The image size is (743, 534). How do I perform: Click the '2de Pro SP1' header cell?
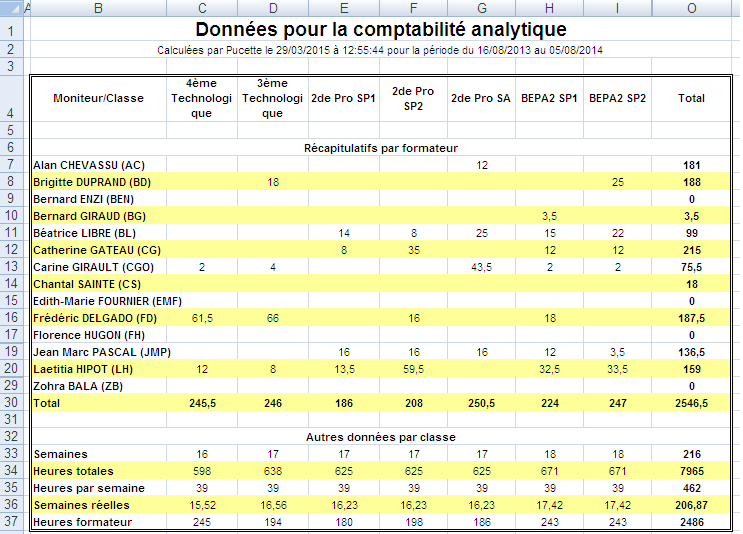[x=344, y=98]
